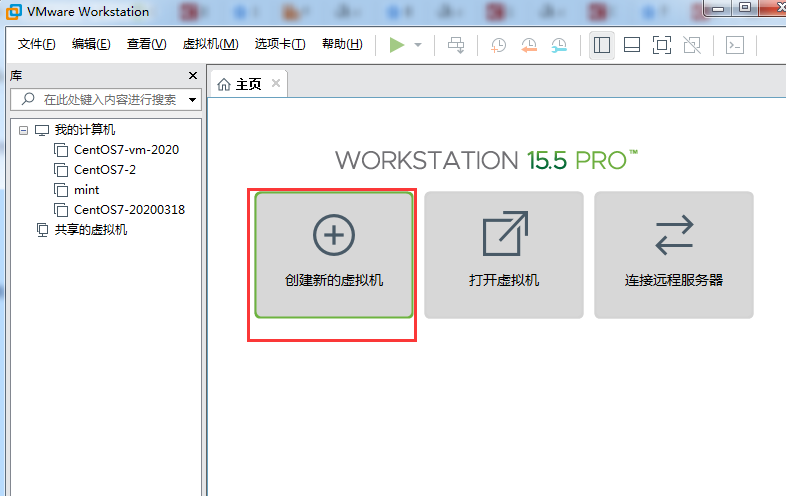Click the CentOS7-20200318 VM icon
The image size is (786, 496).
[61, 210]
